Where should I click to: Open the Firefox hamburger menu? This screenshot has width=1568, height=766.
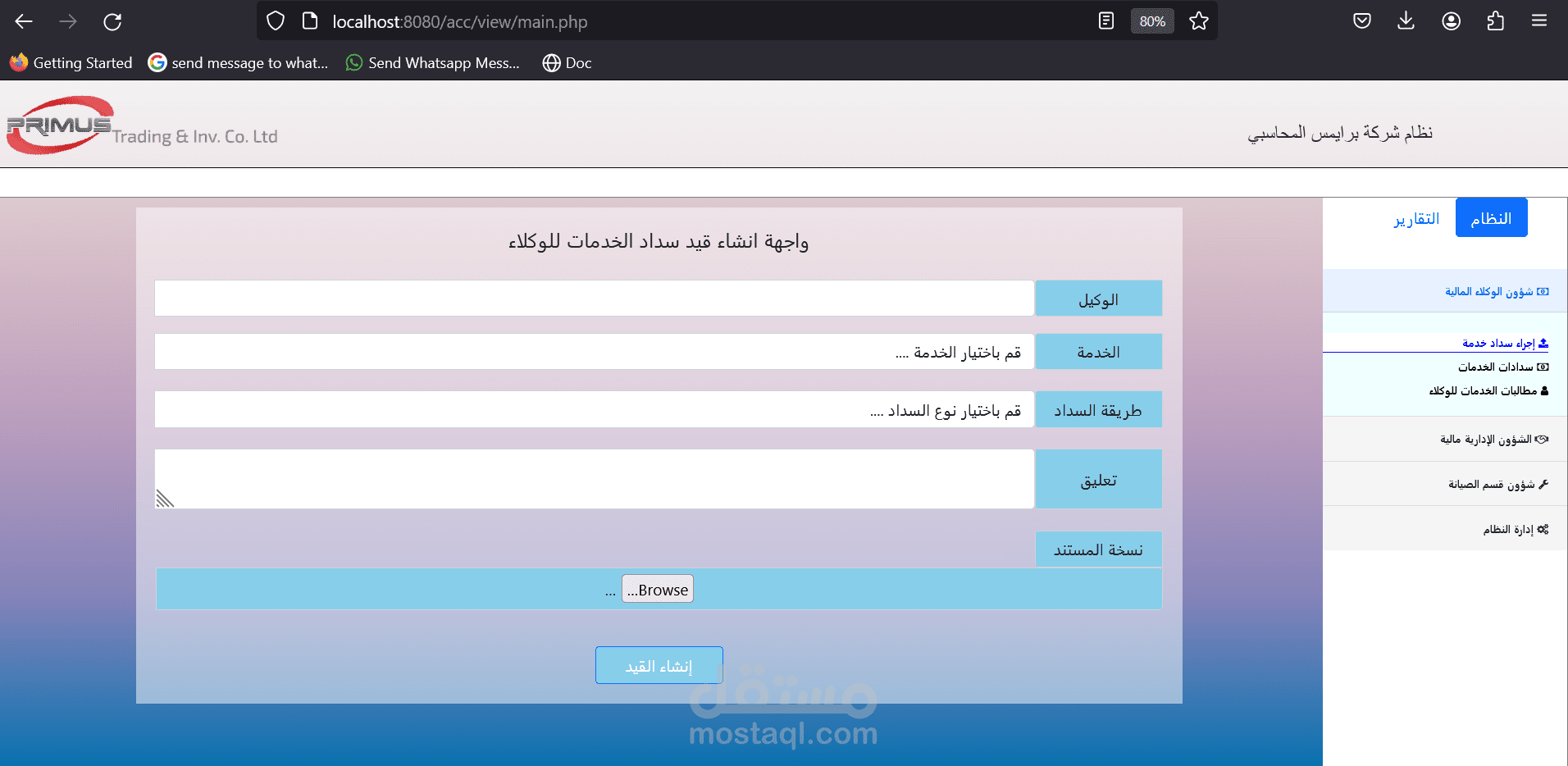click(x=1539, y=21)
